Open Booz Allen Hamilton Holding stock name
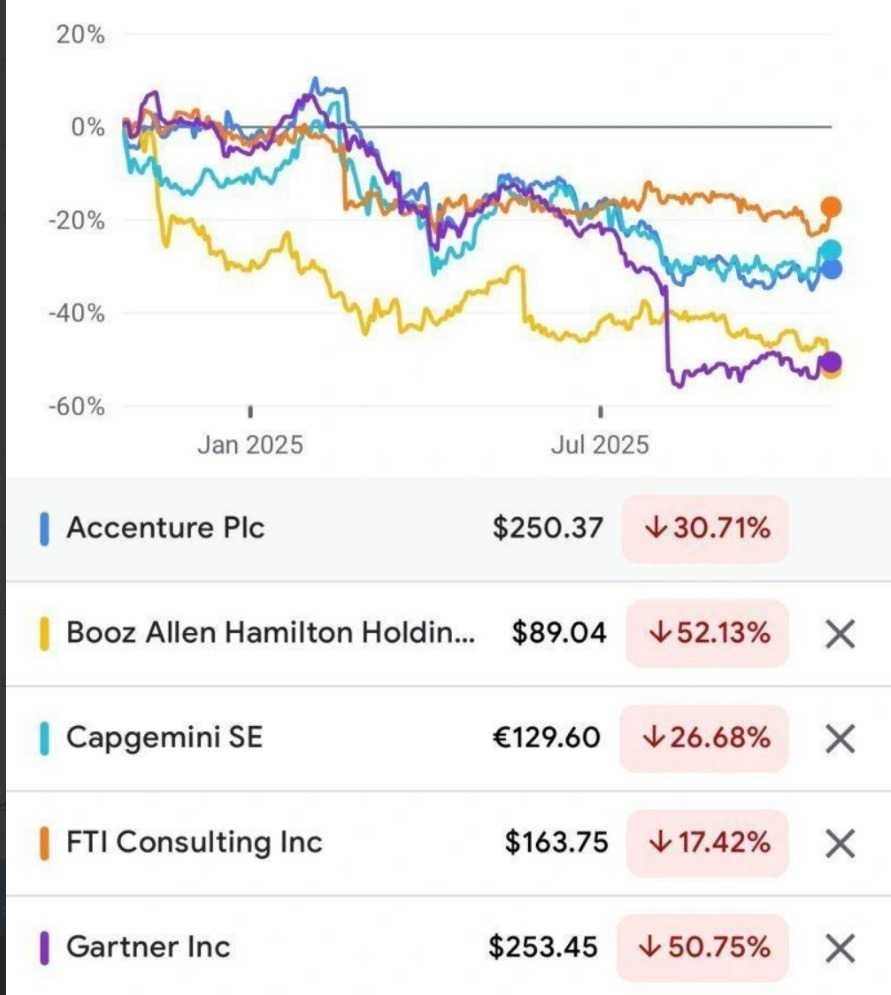Viewport: 891px width, 995px height. point(270,633)
